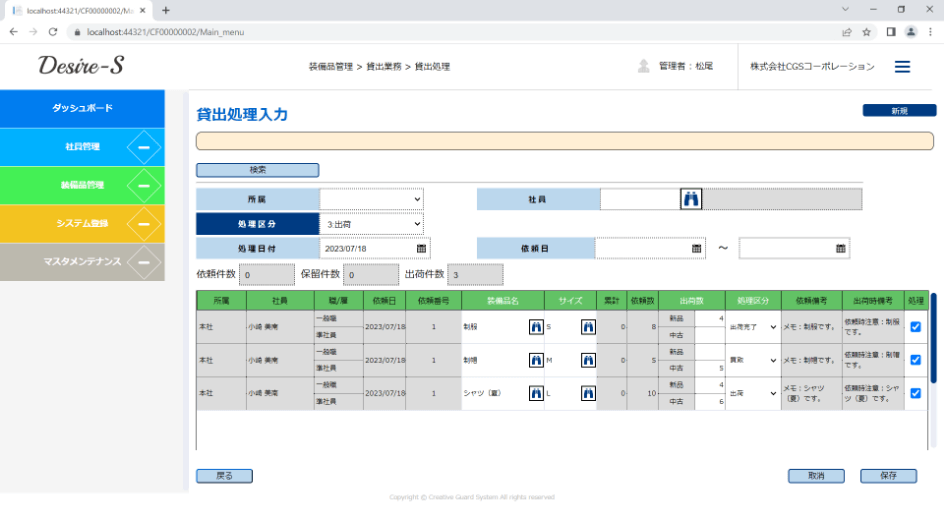Open size lookup binoculars for size S row
Image resolution: width=944 pixels, height=506 pixels.
(588, 327)
